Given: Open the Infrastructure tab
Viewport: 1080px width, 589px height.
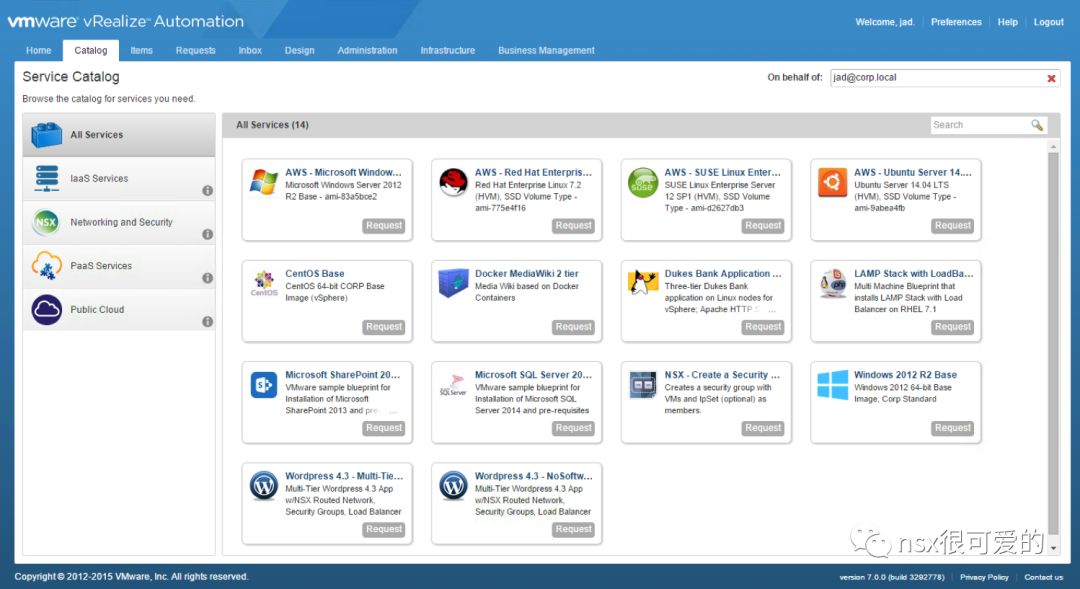Looking at the screenshot, I should click(x=448, y=50).
